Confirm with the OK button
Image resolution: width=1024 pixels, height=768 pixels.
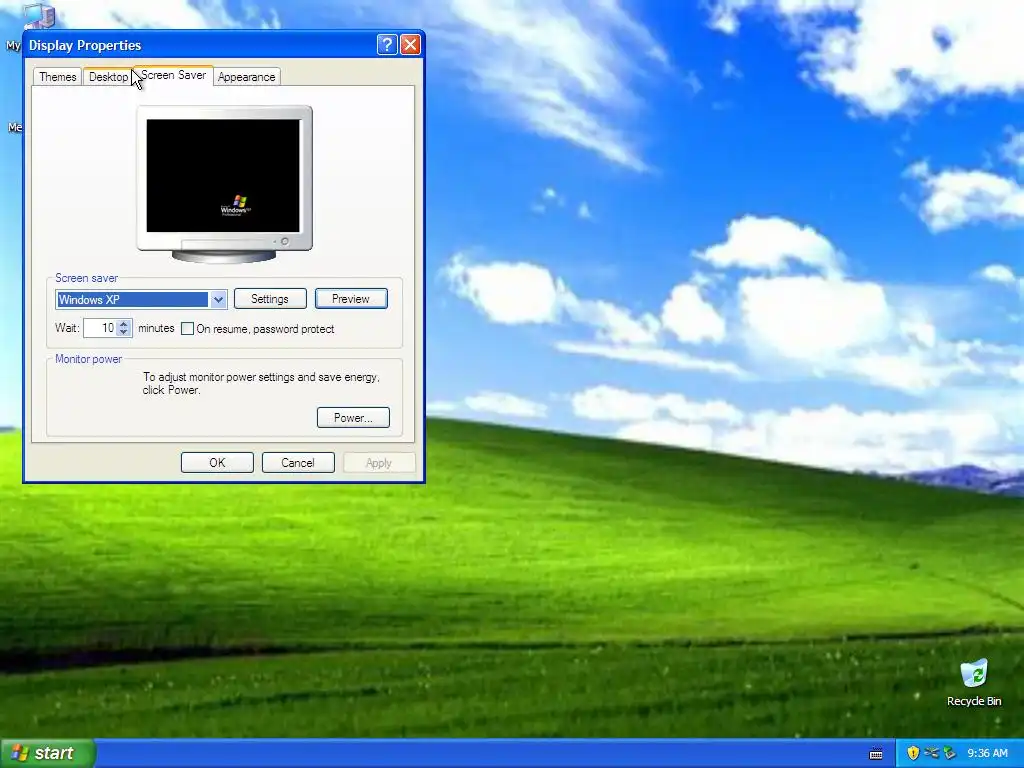coord(217,462)
